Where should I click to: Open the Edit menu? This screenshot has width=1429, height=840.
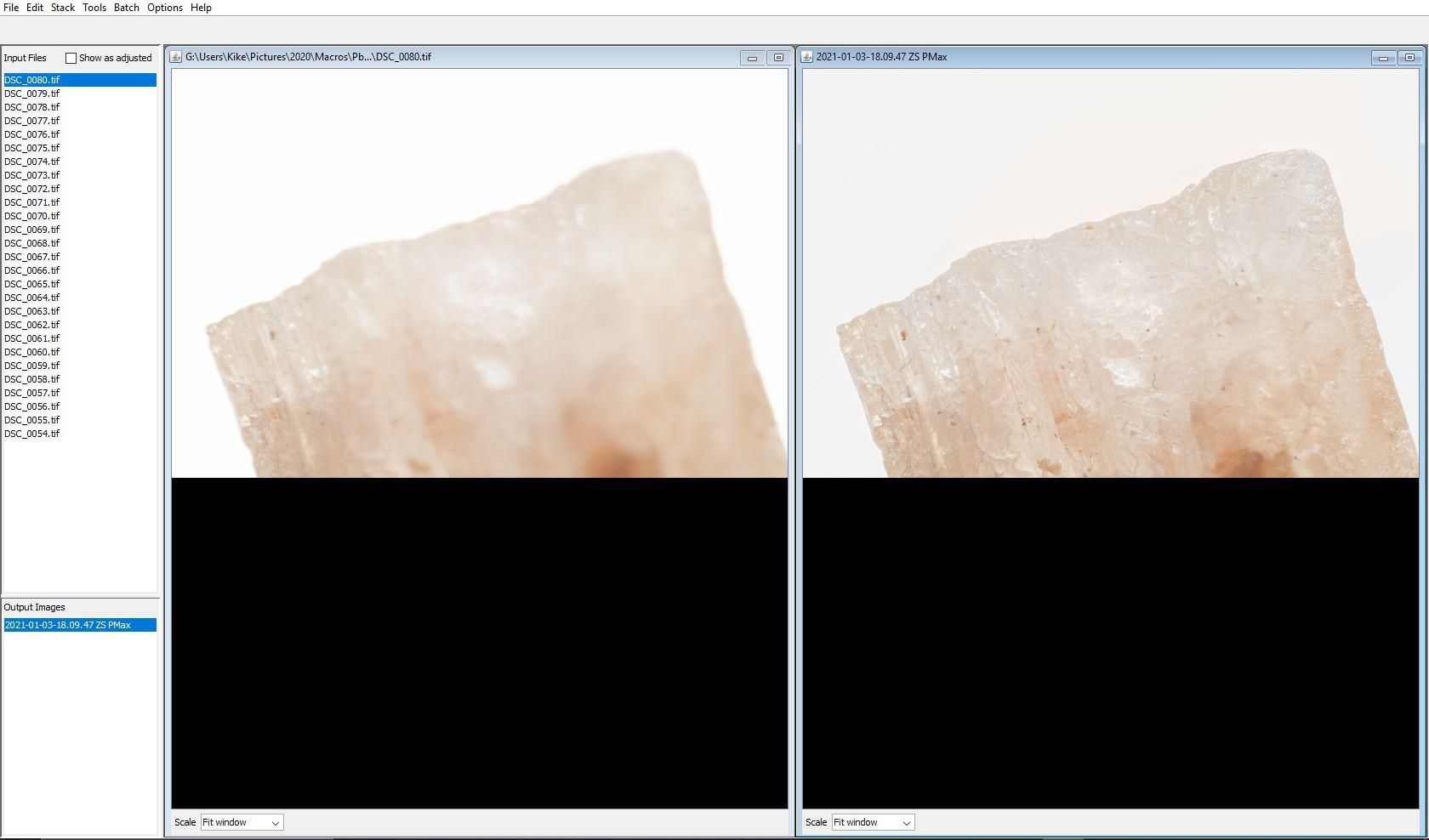tap(35, 8)
